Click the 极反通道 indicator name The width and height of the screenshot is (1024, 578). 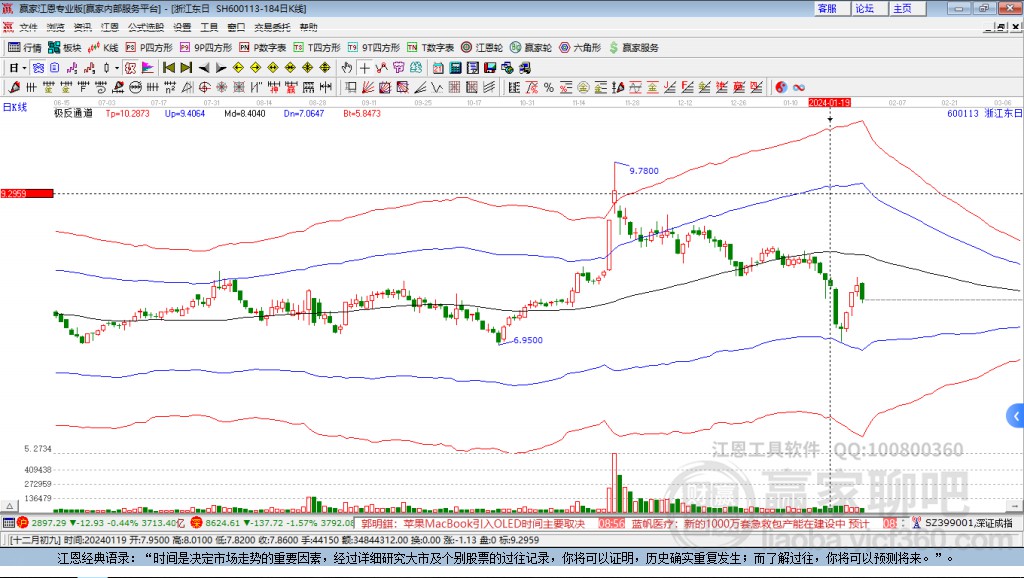tap(73, 113)
